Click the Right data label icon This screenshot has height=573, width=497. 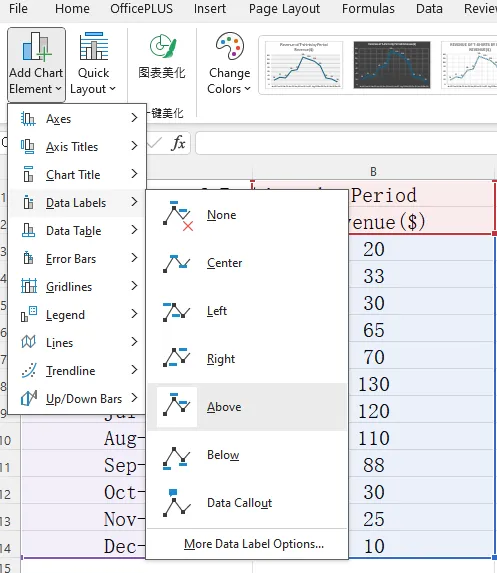click(x=177, y=357)
